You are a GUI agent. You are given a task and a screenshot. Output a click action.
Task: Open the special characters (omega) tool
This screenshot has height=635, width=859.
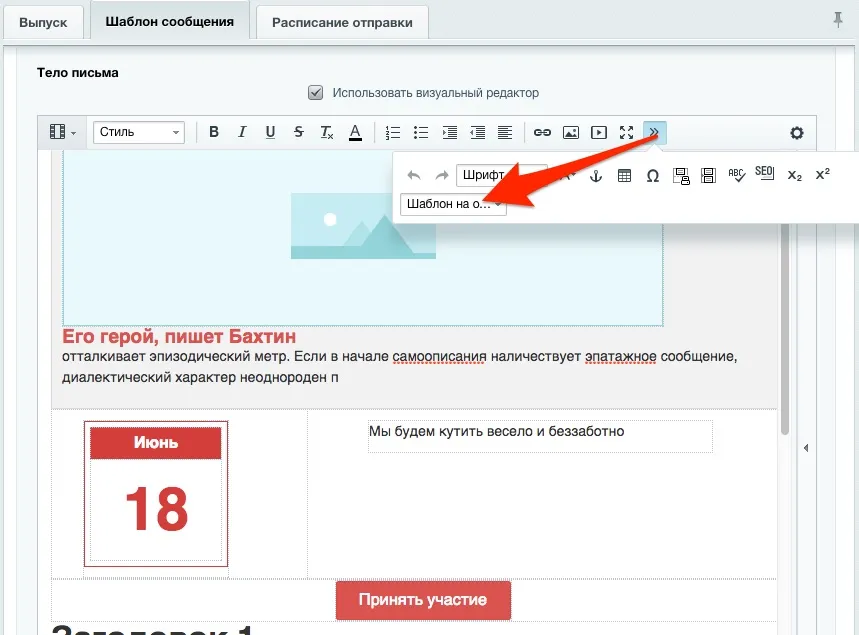652,174
